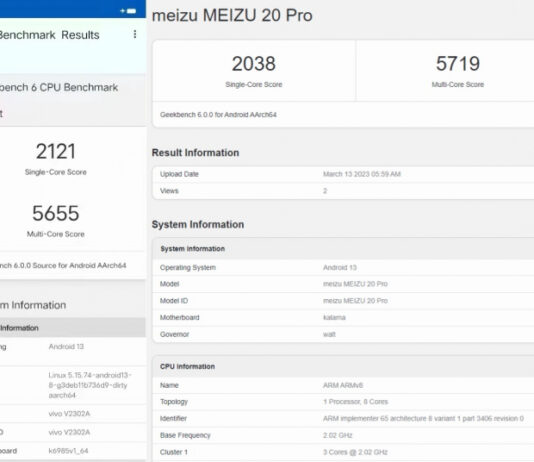The height and width of the screenshot is (462, 534).
Task: Click the large 'System Information' section heading
Action: pos(198,224)
